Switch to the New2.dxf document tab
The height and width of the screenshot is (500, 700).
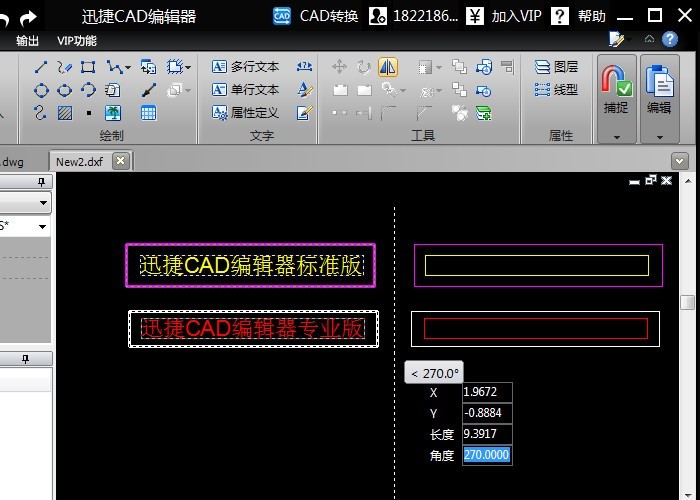point(79,162)
